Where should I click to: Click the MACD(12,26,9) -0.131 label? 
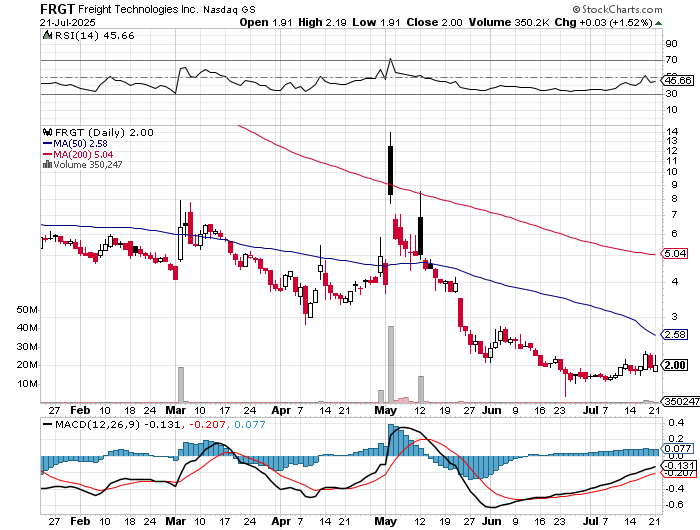[x=118, y=424]
